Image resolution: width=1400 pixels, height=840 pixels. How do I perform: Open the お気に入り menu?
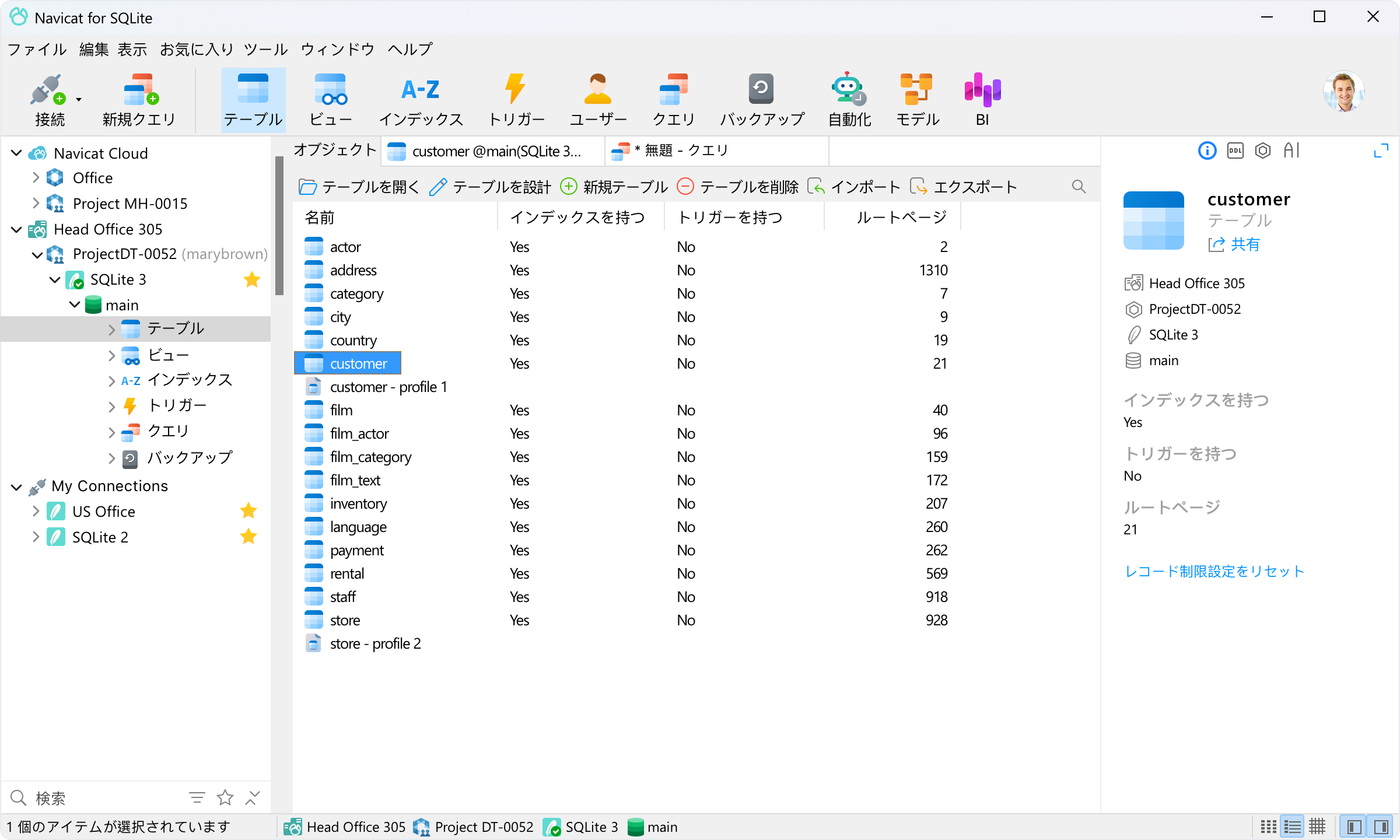[x=197, y=49]
